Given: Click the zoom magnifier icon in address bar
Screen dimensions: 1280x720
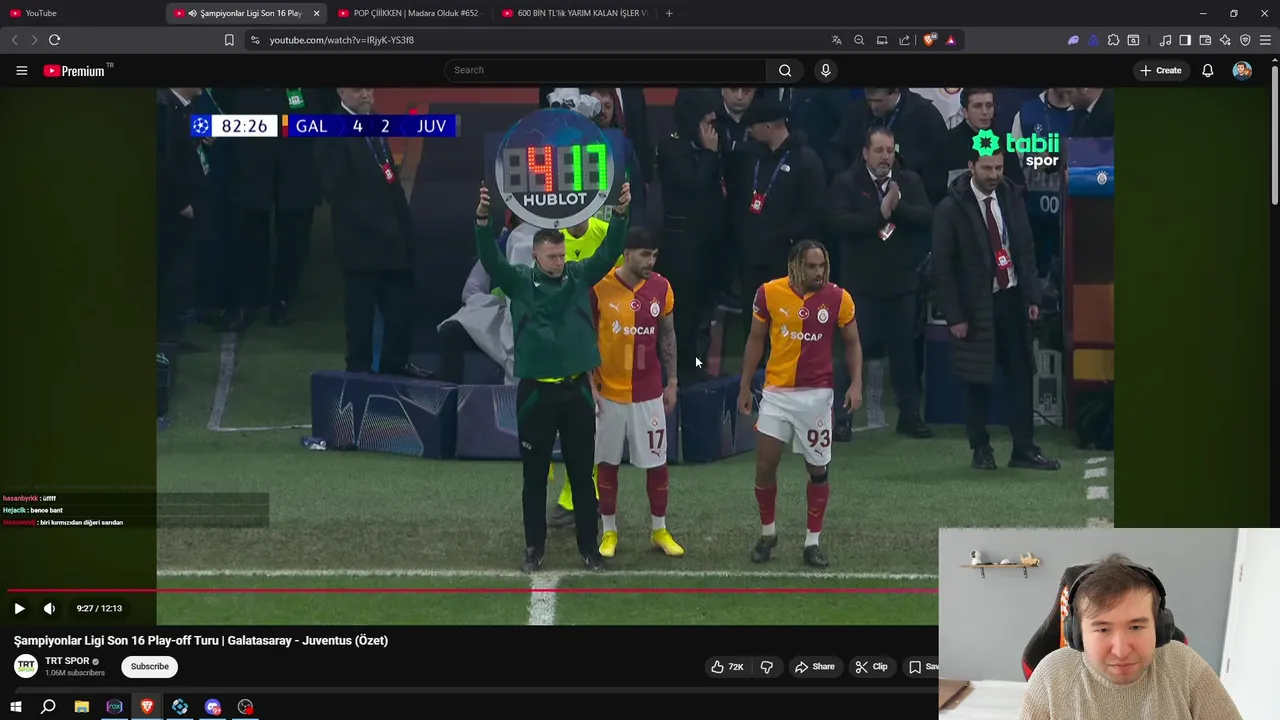Looking at the screenshot, I should tap(859, 40).
